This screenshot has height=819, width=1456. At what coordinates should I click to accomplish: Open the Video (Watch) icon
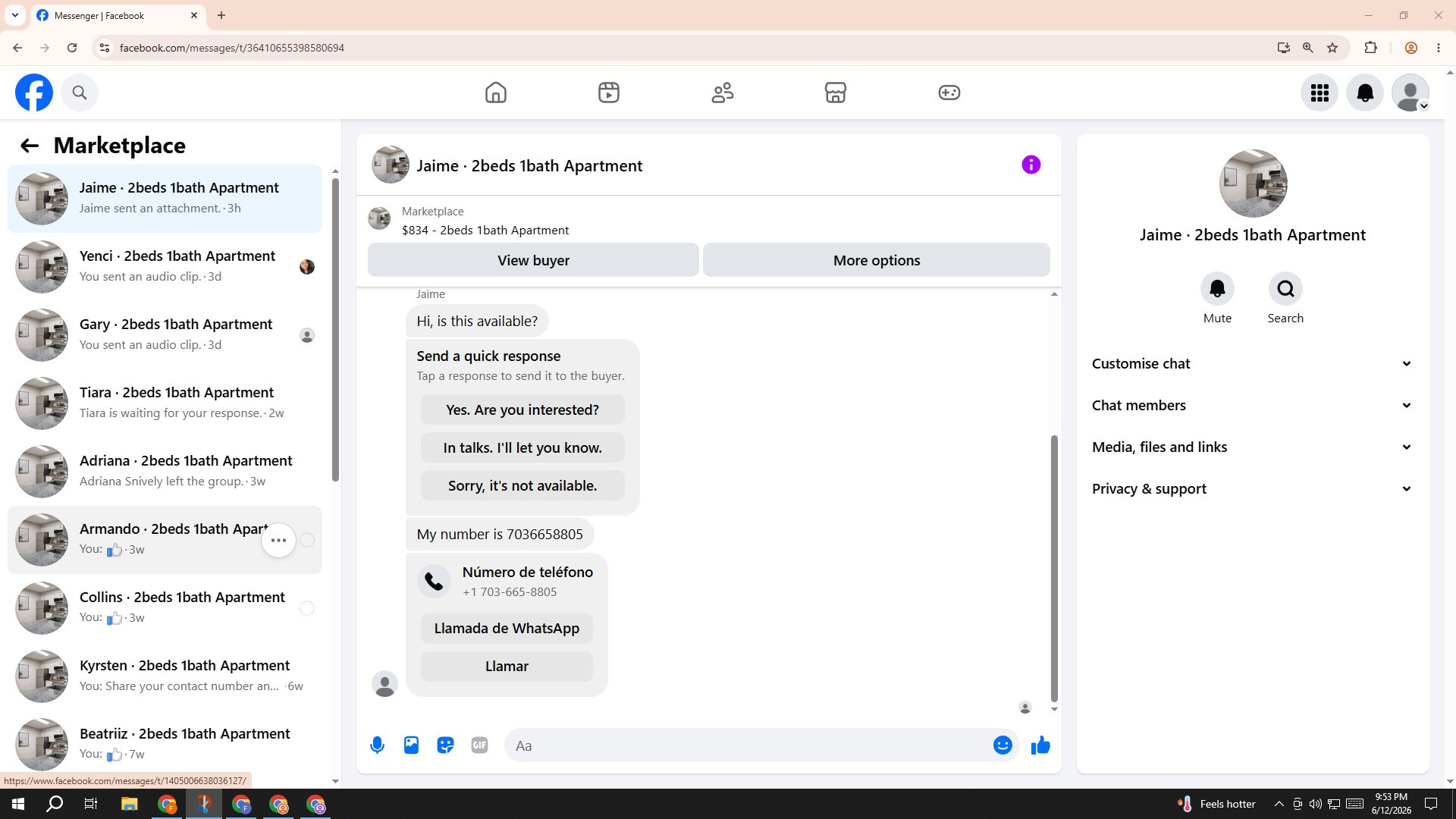pos(609,93)
